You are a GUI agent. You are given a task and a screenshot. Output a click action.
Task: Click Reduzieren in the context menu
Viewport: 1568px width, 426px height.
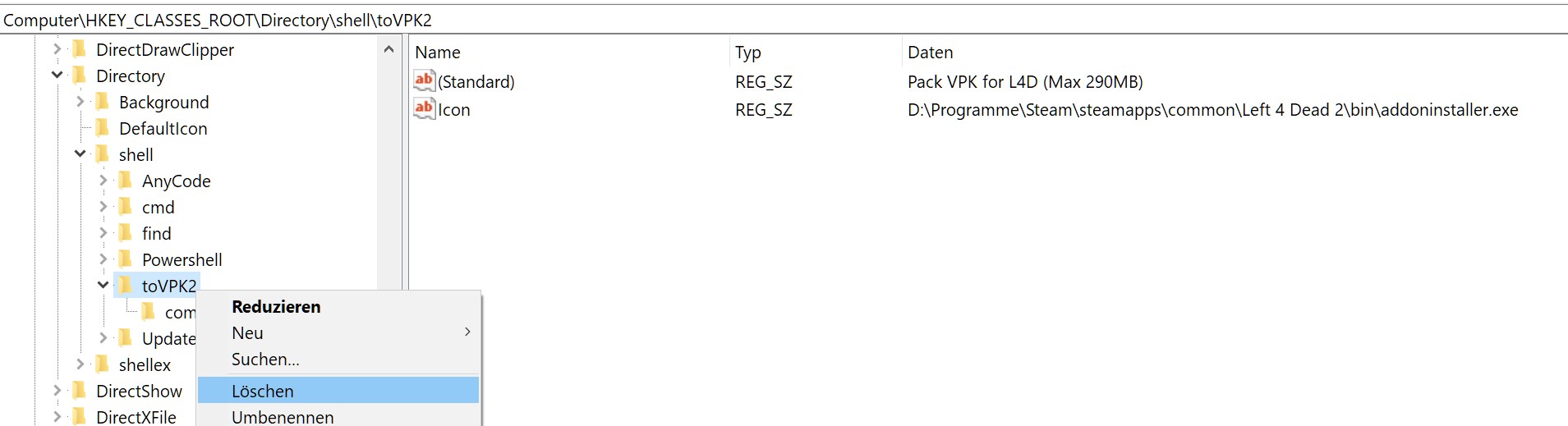(x=276, y=306)
